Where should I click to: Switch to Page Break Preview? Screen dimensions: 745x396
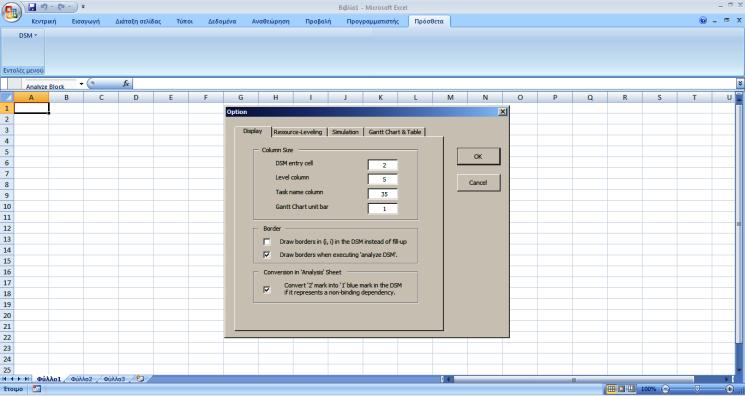631,389
